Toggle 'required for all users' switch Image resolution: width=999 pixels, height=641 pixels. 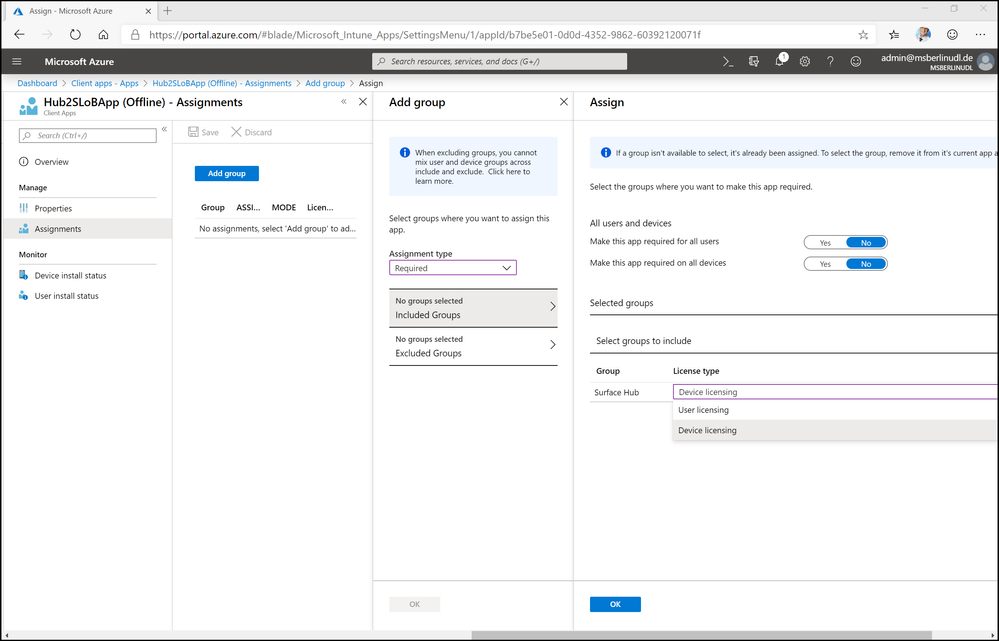845,242
